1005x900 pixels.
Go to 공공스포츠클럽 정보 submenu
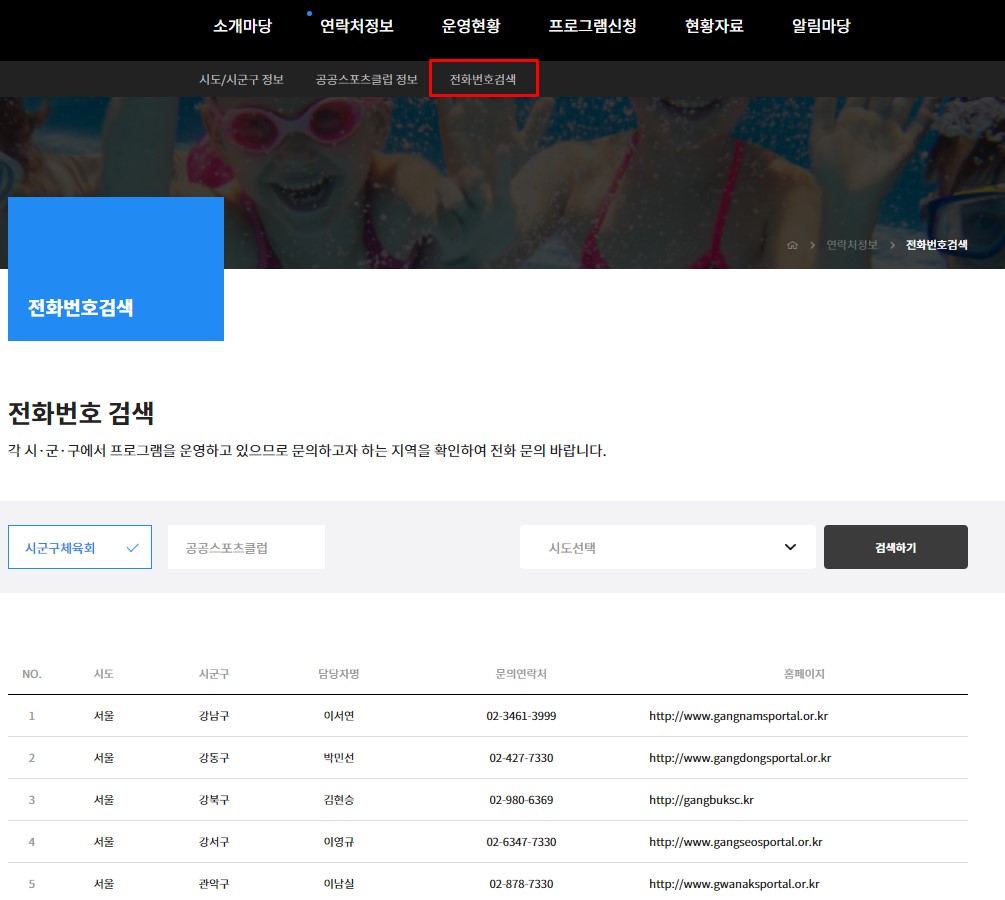tap(367, 79)
